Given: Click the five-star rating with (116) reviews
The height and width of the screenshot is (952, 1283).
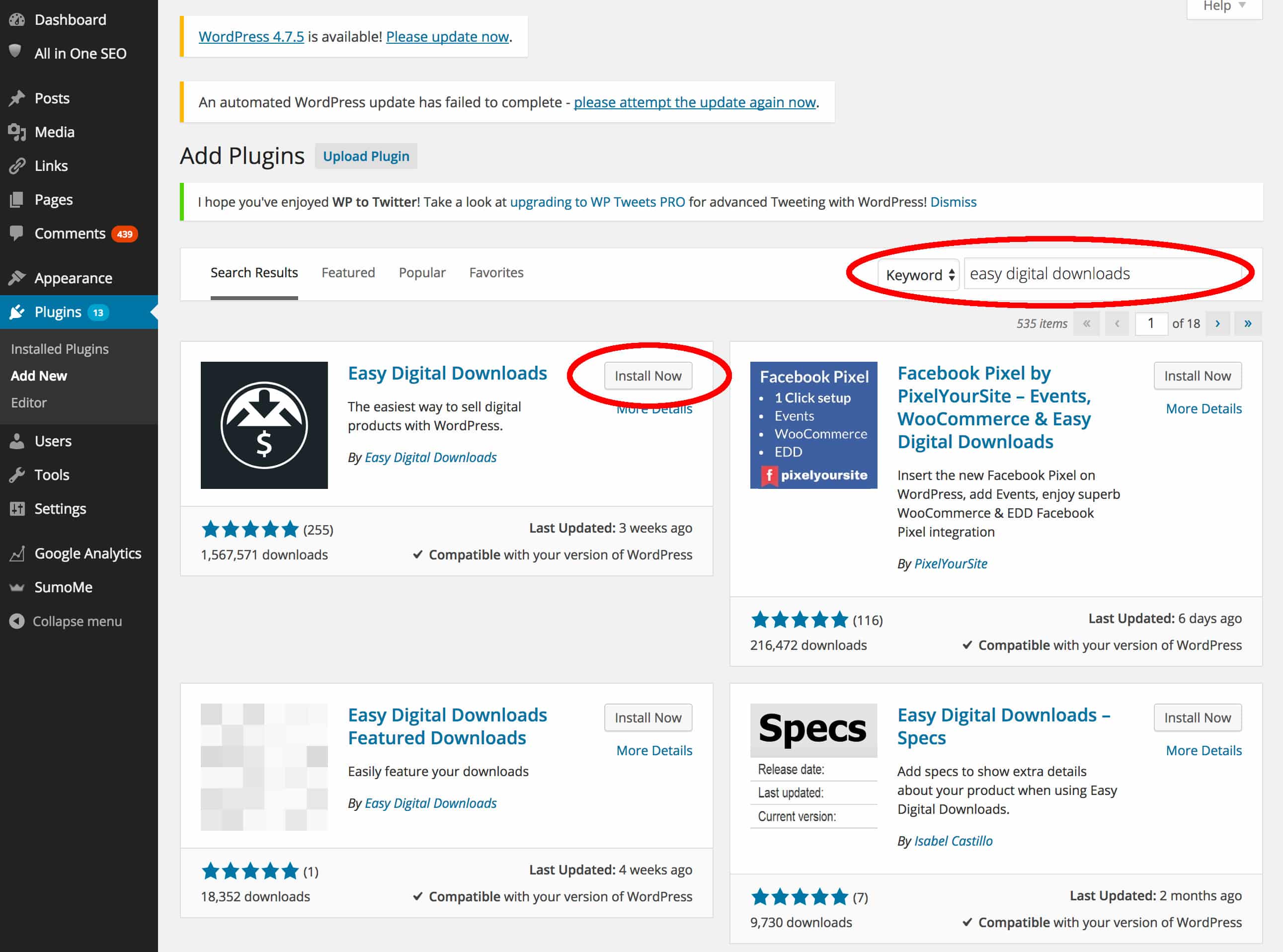Looking at the screenshot, I should (x=816, y=620).
